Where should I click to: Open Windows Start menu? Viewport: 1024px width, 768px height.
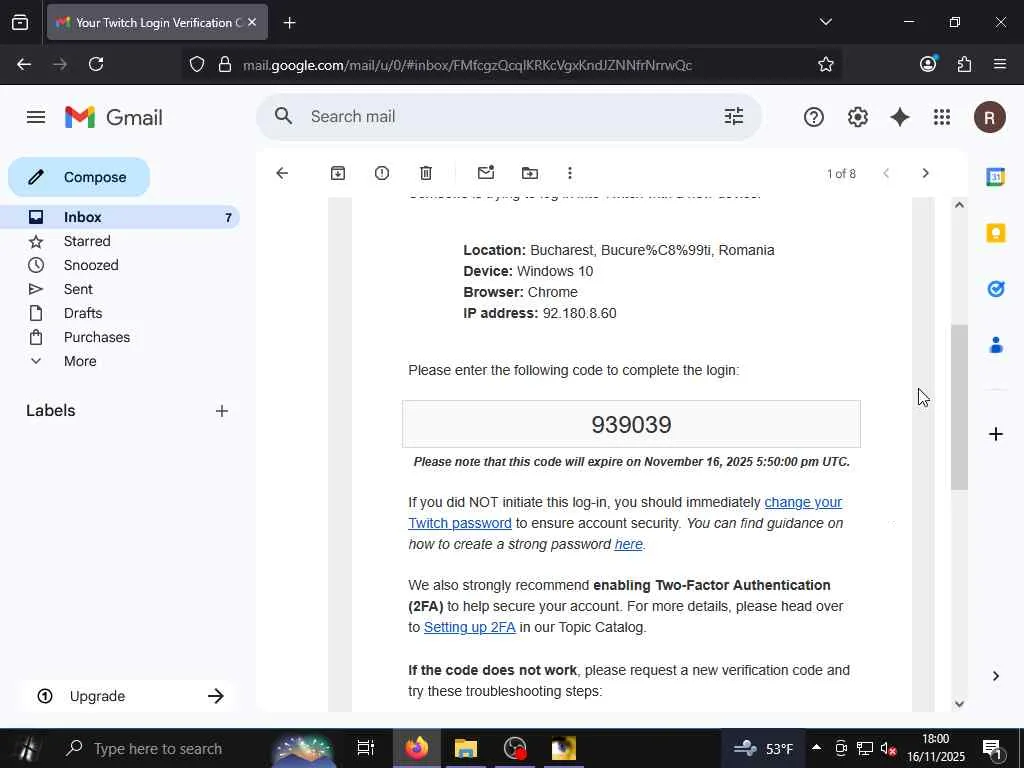(28, 748)
